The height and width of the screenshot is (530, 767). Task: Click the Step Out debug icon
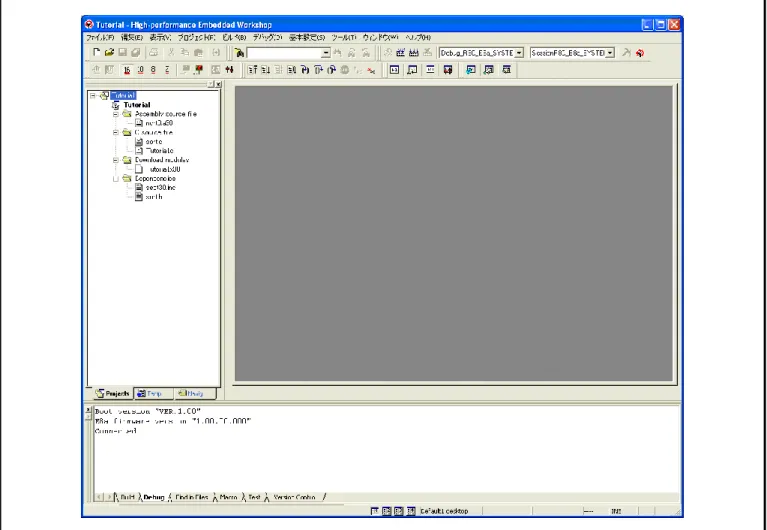[x=332, y=70]
